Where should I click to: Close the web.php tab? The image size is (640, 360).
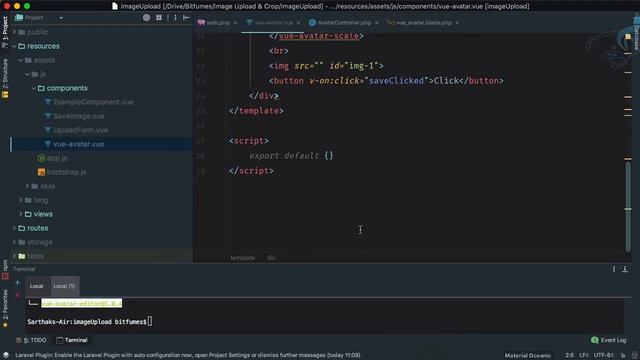[235, 23]
